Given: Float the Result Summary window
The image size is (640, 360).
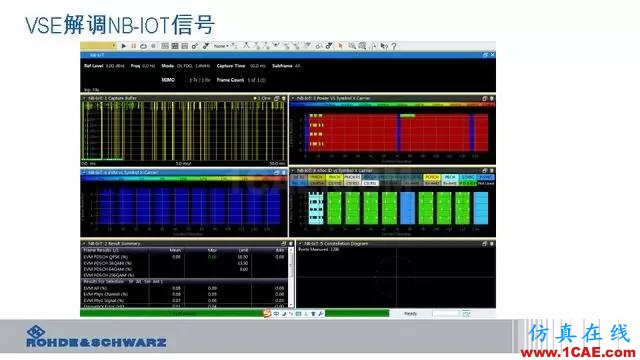Looking at the screenshot, I should pyautogui.click(x=284, y=244).
